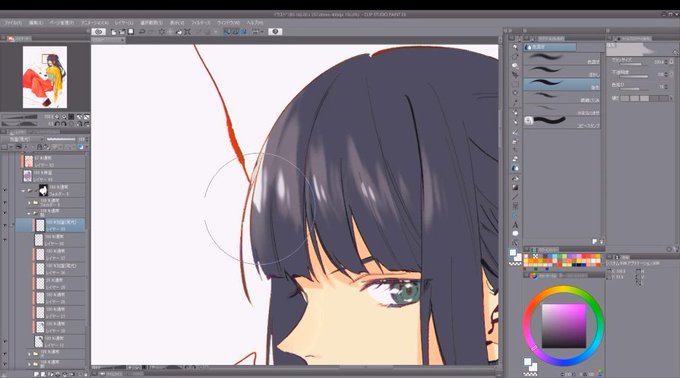The width and height of the screenshot is (680, 378).
Task: Choose the 繊維にじみ sub tool
Action: tap(562, 97)
